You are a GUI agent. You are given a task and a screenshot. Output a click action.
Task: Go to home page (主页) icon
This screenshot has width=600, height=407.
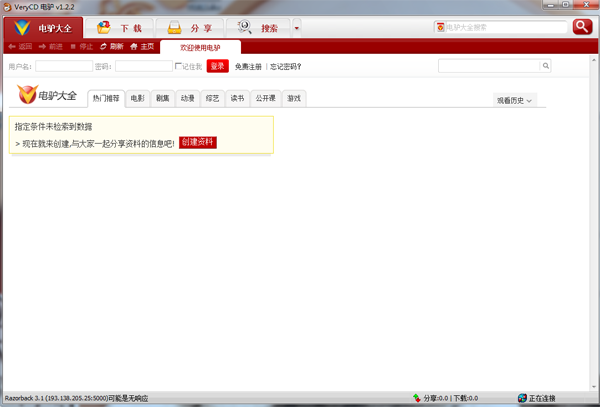134,47
